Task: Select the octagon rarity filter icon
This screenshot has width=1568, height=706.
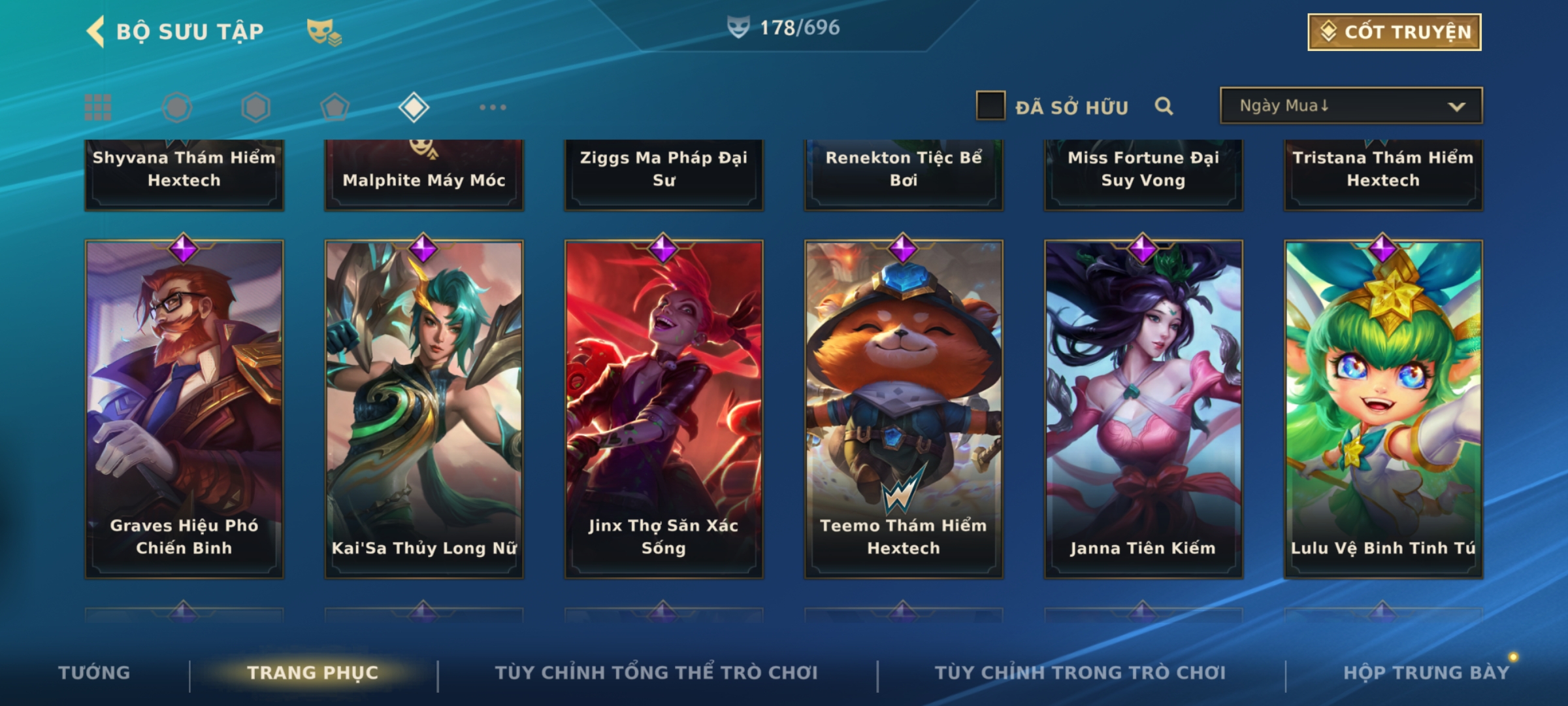Action: point(177,107)
